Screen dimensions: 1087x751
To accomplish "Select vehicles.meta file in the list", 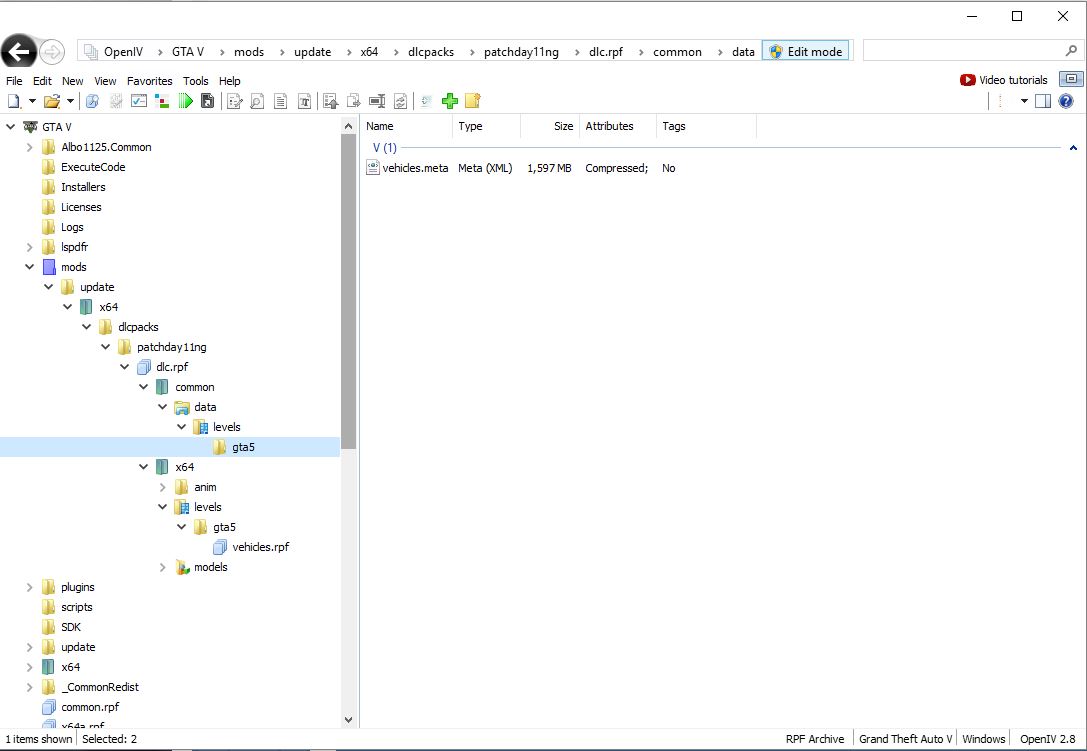I will 414,168.
